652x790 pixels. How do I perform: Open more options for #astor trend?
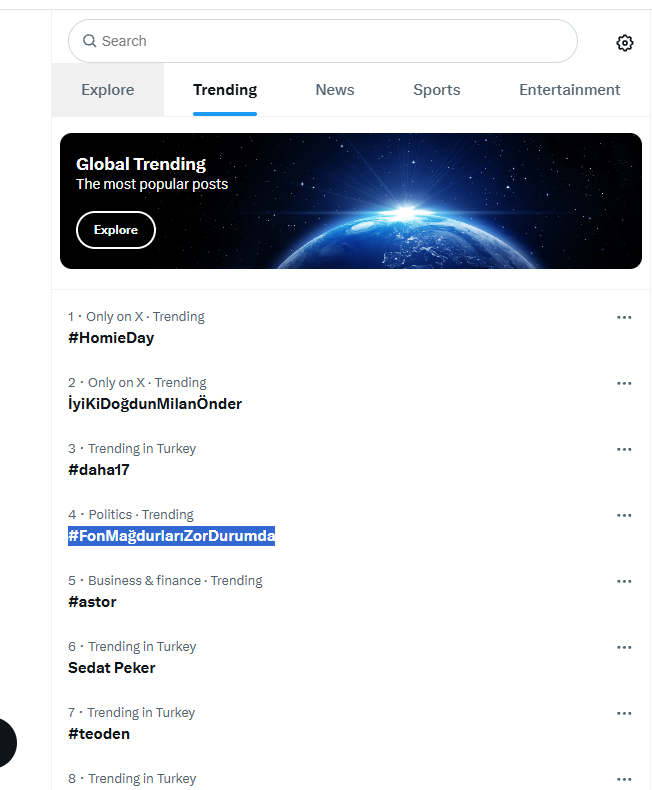click(624, 581)
